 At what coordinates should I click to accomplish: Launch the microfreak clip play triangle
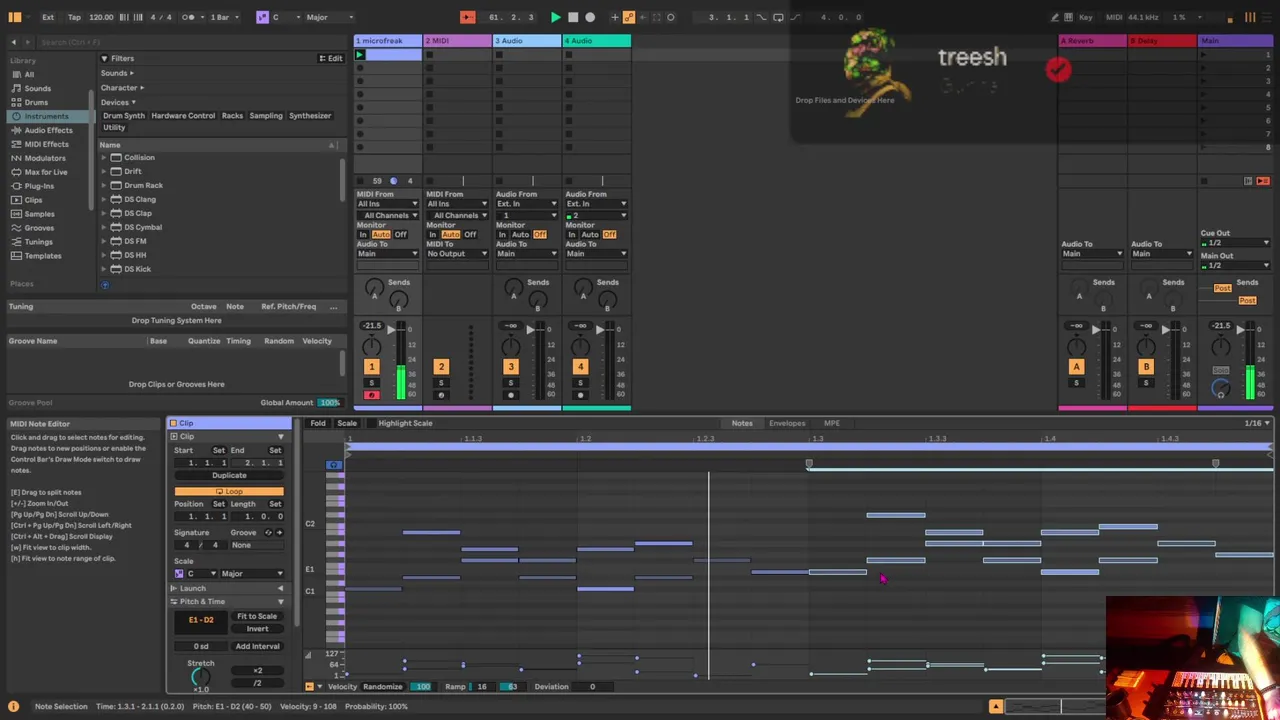pyautogui.click(x=360, y=55)
